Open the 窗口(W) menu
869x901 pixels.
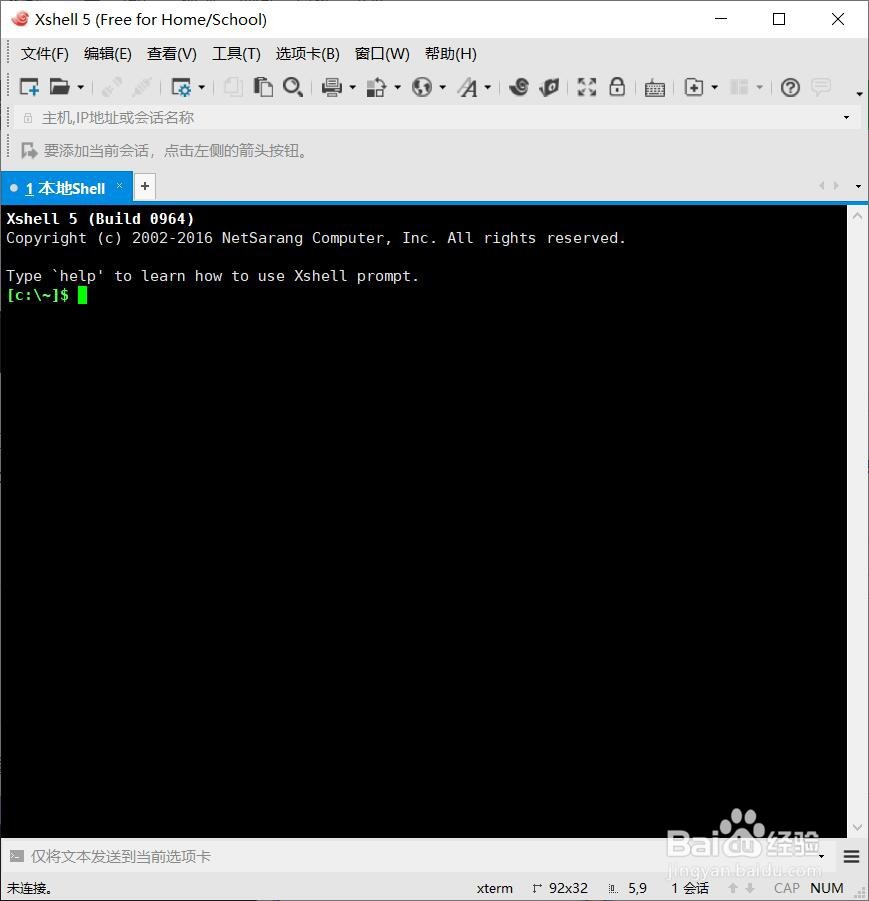click(382, 54)
